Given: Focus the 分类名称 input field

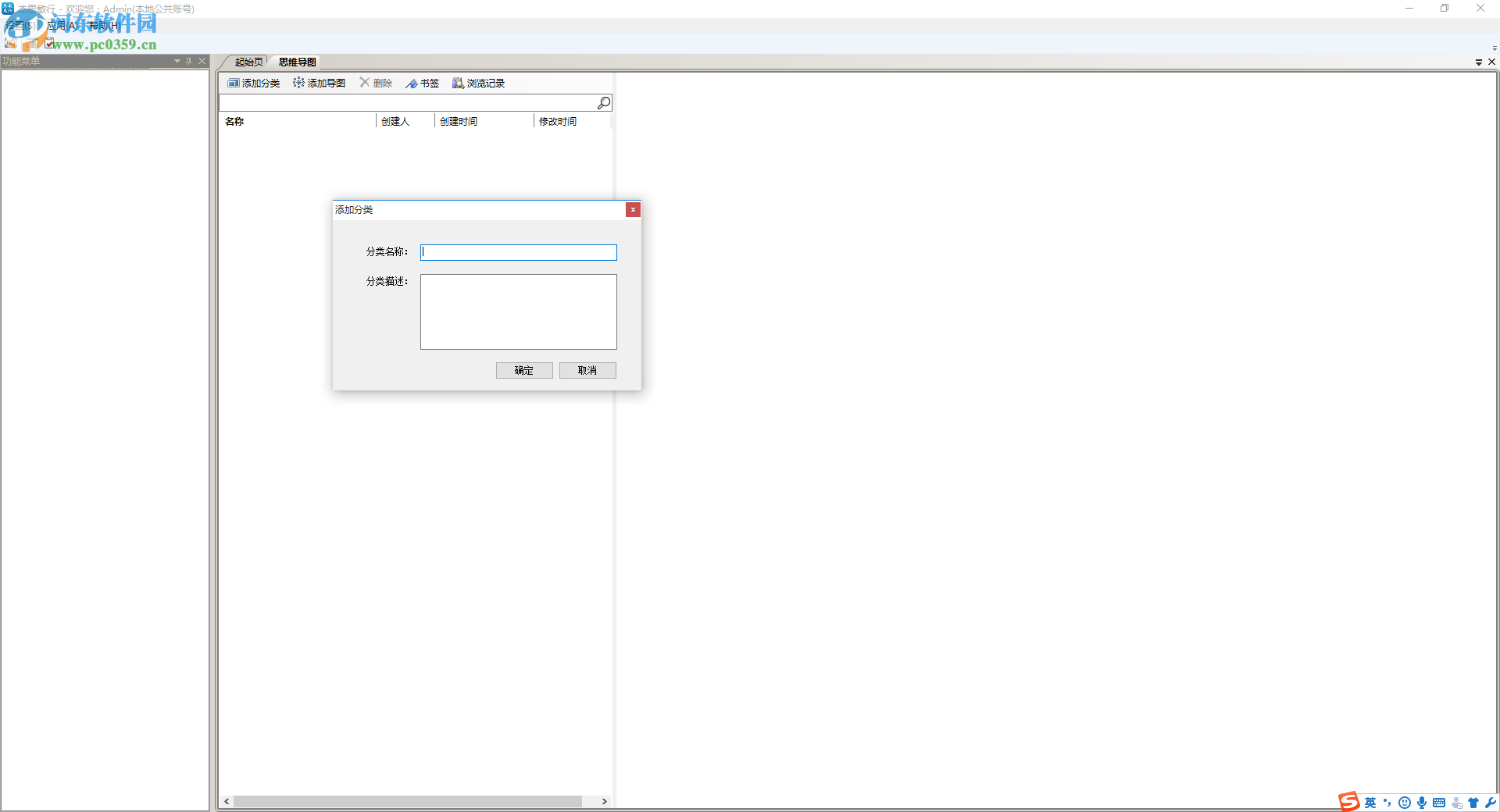Looking at the screenshot, I should coord(519,252).
